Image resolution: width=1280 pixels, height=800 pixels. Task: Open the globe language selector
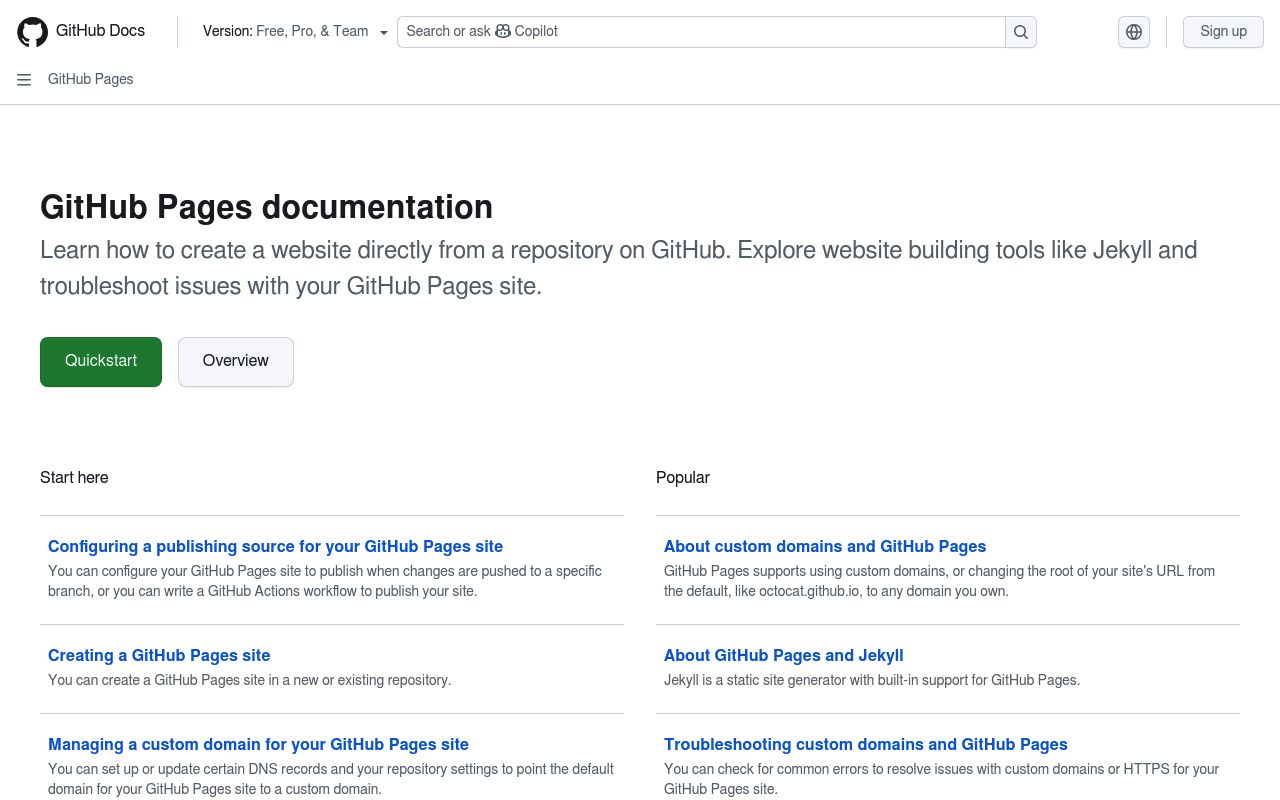1133,32
